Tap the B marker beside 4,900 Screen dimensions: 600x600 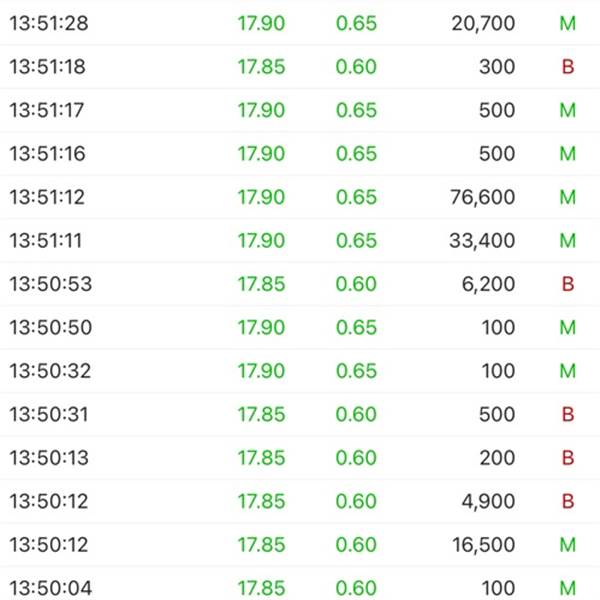568,501
